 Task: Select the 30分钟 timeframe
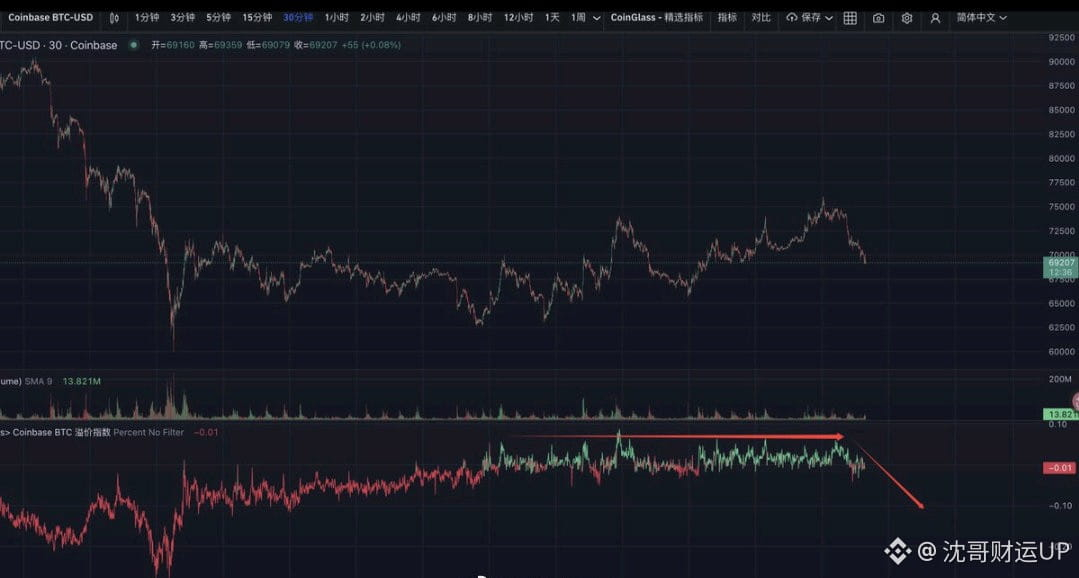298,18
